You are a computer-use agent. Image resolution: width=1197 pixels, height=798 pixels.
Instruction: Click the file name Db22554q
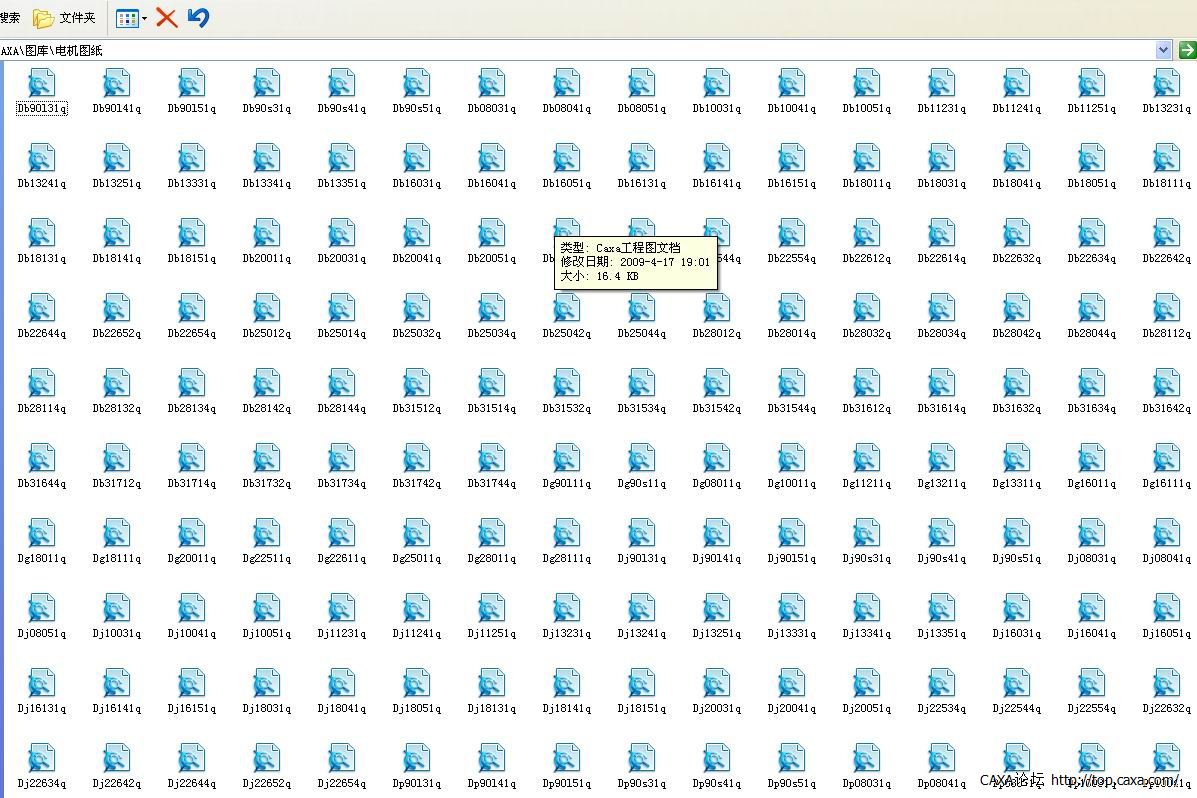coord(792,258)
